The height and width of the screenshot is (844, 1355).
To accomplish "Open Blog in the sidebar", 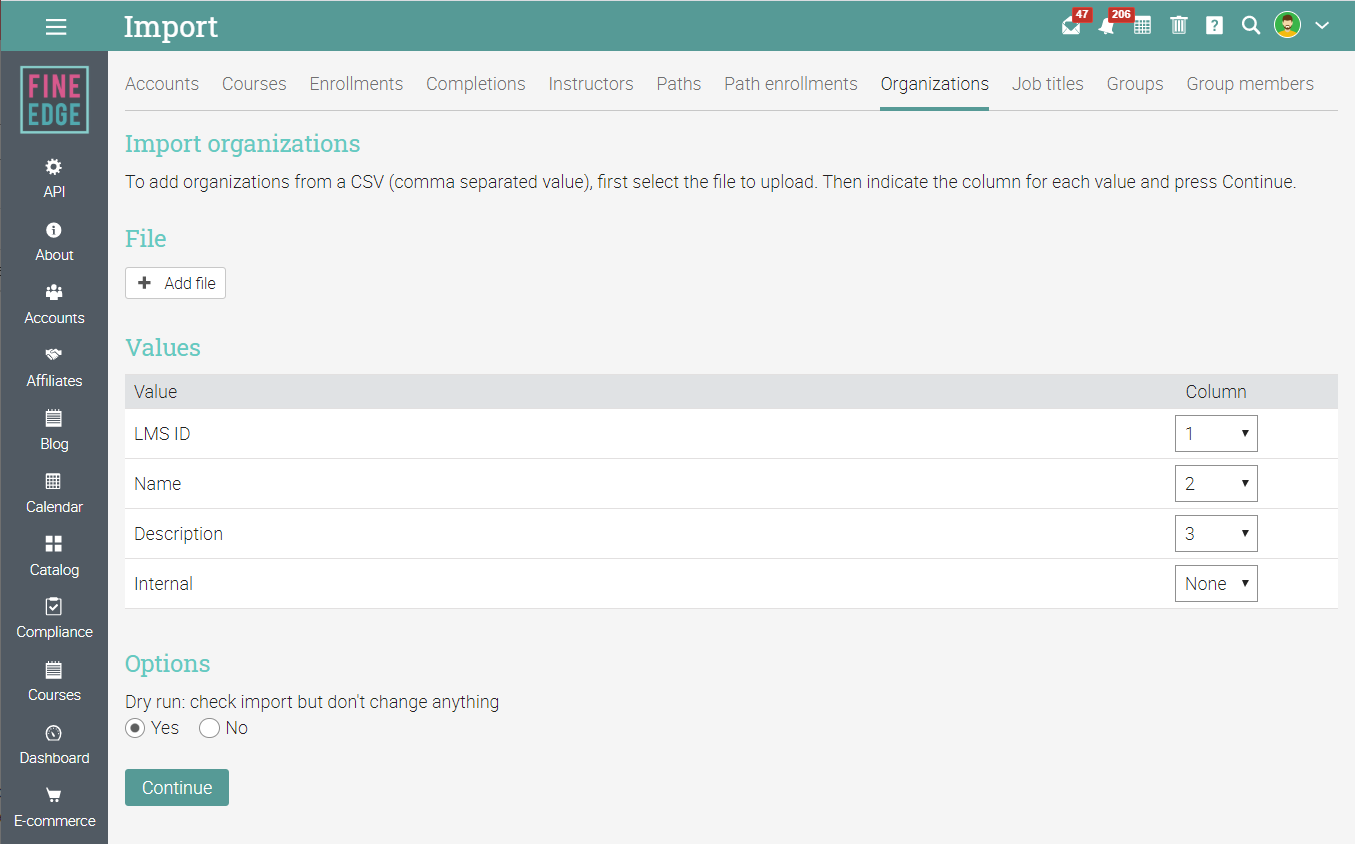I will coord(54,430).
